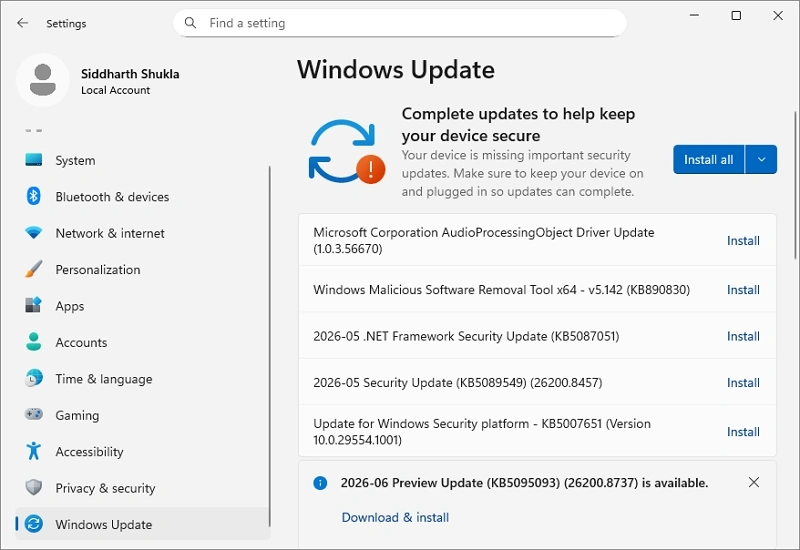Click the sidebar navigation scrollbar
Image resolution: width=800 pixels, height=550 pixels.
pos(269,346)
